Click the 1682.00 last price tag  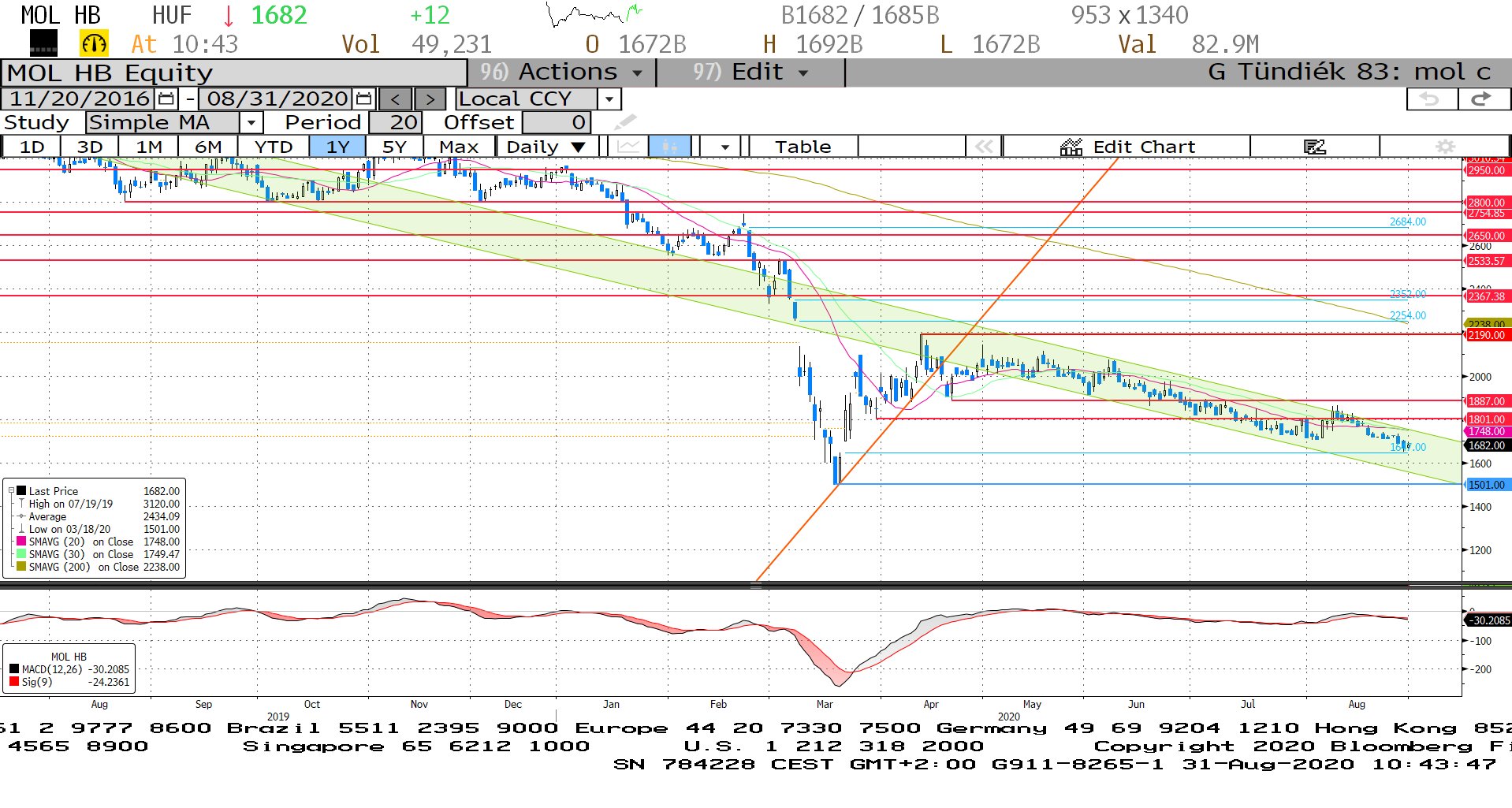[x=1486, y=445]
